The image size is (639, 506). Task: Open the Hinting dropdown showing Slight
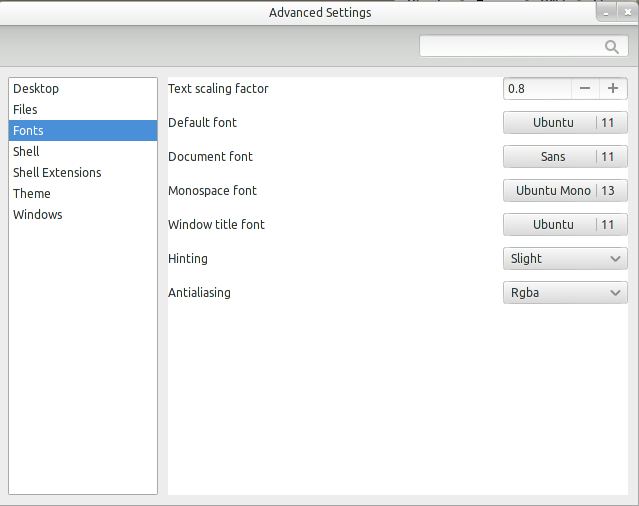coord(565,259)
